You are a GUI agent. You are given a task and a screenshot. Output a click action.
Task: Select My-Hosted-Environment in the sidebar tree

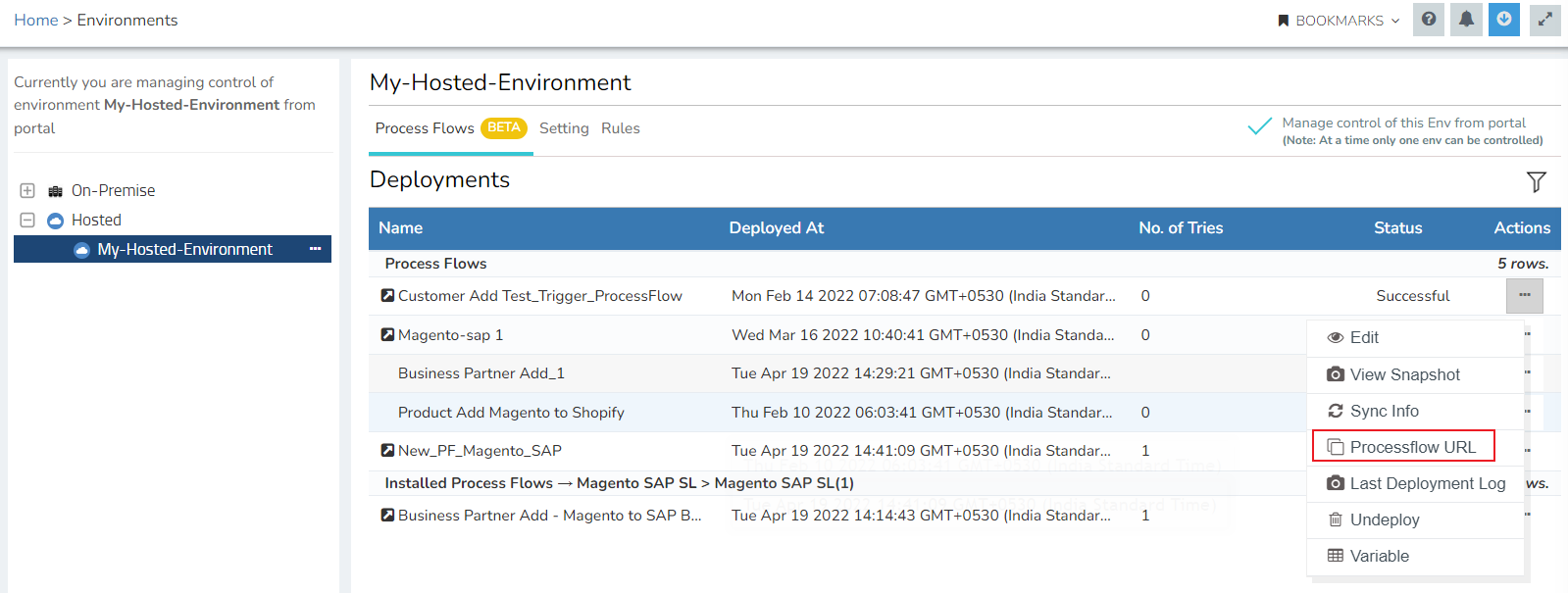pyautogui.click(x=184, y=249)
